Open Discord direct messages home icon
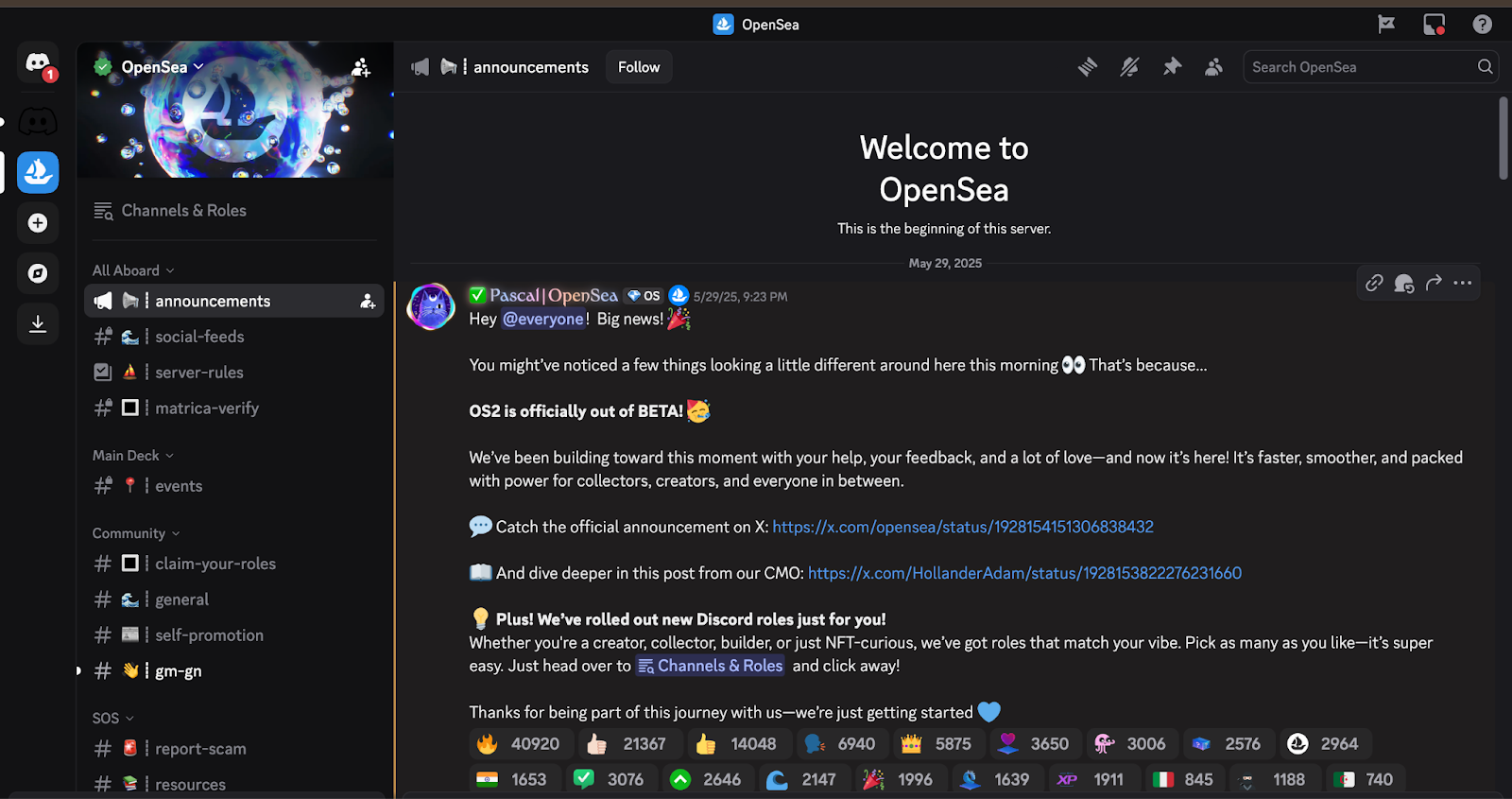This screenshot has width=1512, height=799. [x=38, y=64]
